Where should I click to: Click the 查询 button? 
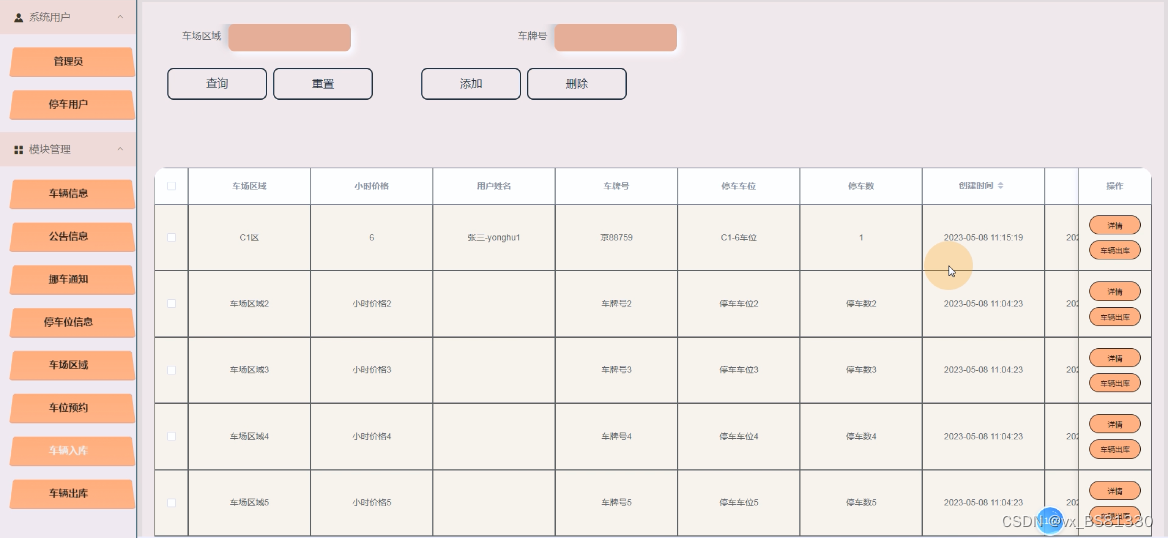click(217, 84)
